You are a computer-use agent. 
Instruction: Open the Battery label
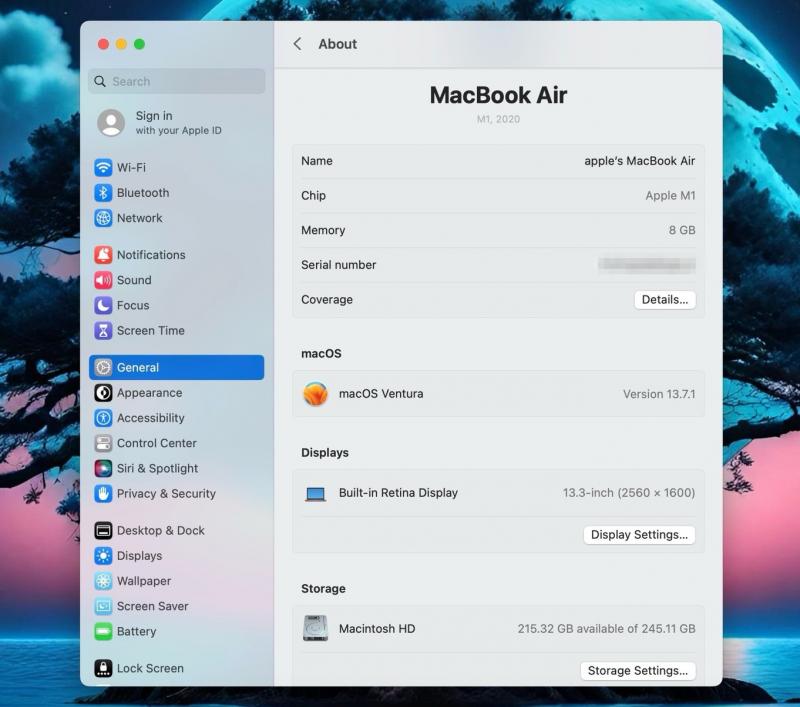click(136, 632)
